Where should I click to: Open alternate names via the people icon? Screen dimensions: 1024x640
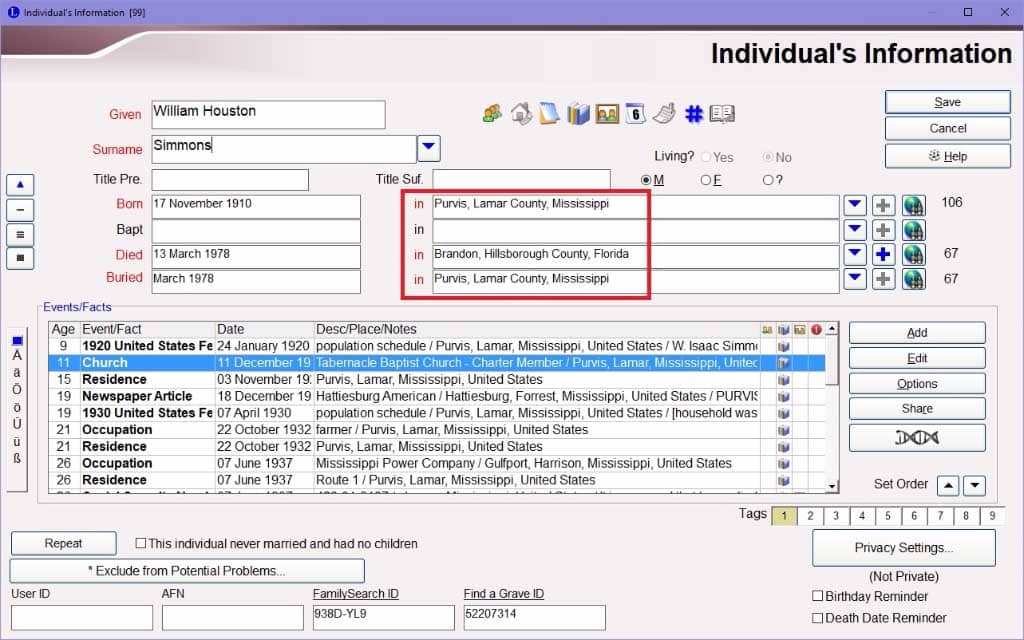tap(492, 114)
